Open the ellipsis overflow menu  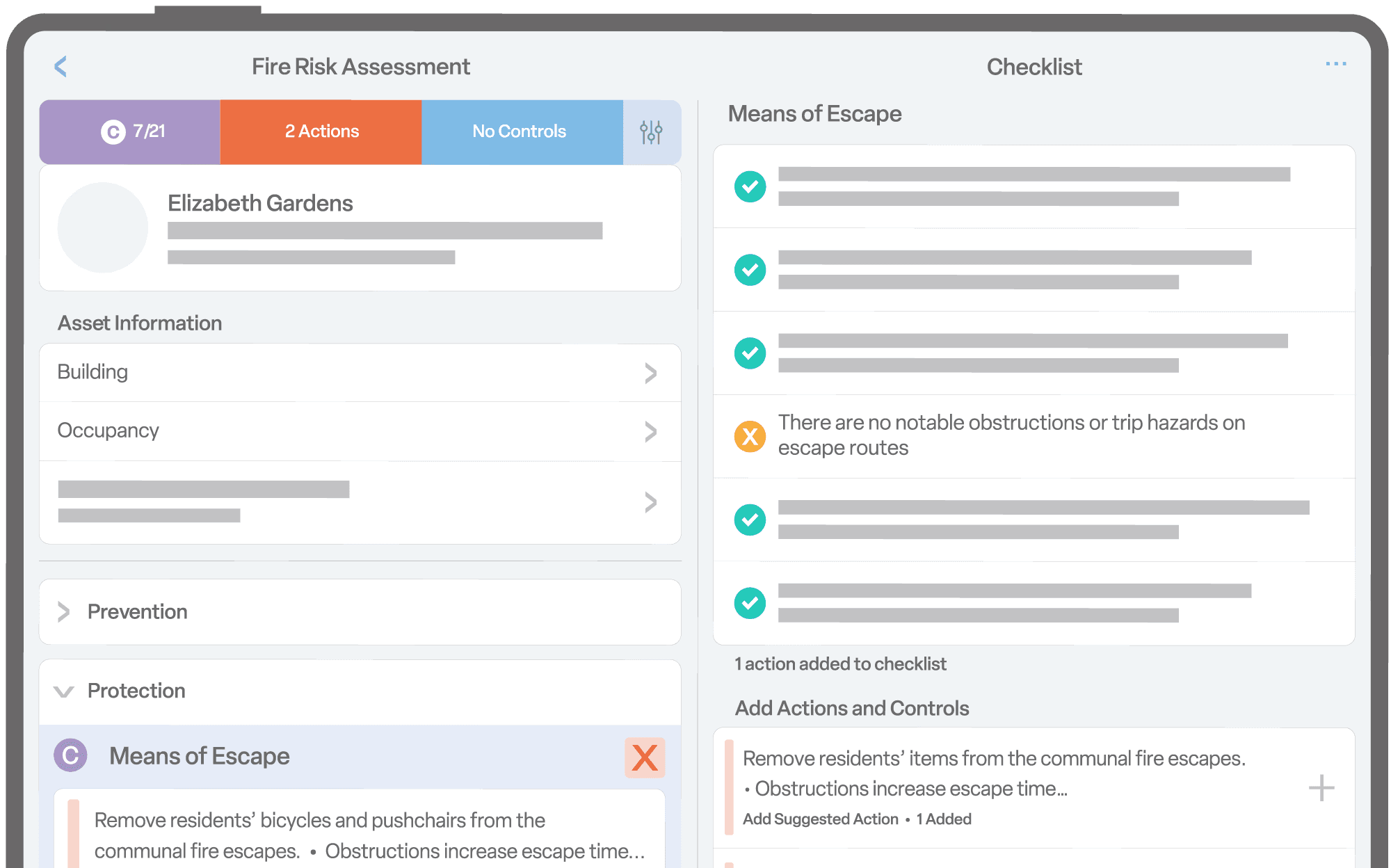pyautogui.click(x=1336, y=63)
